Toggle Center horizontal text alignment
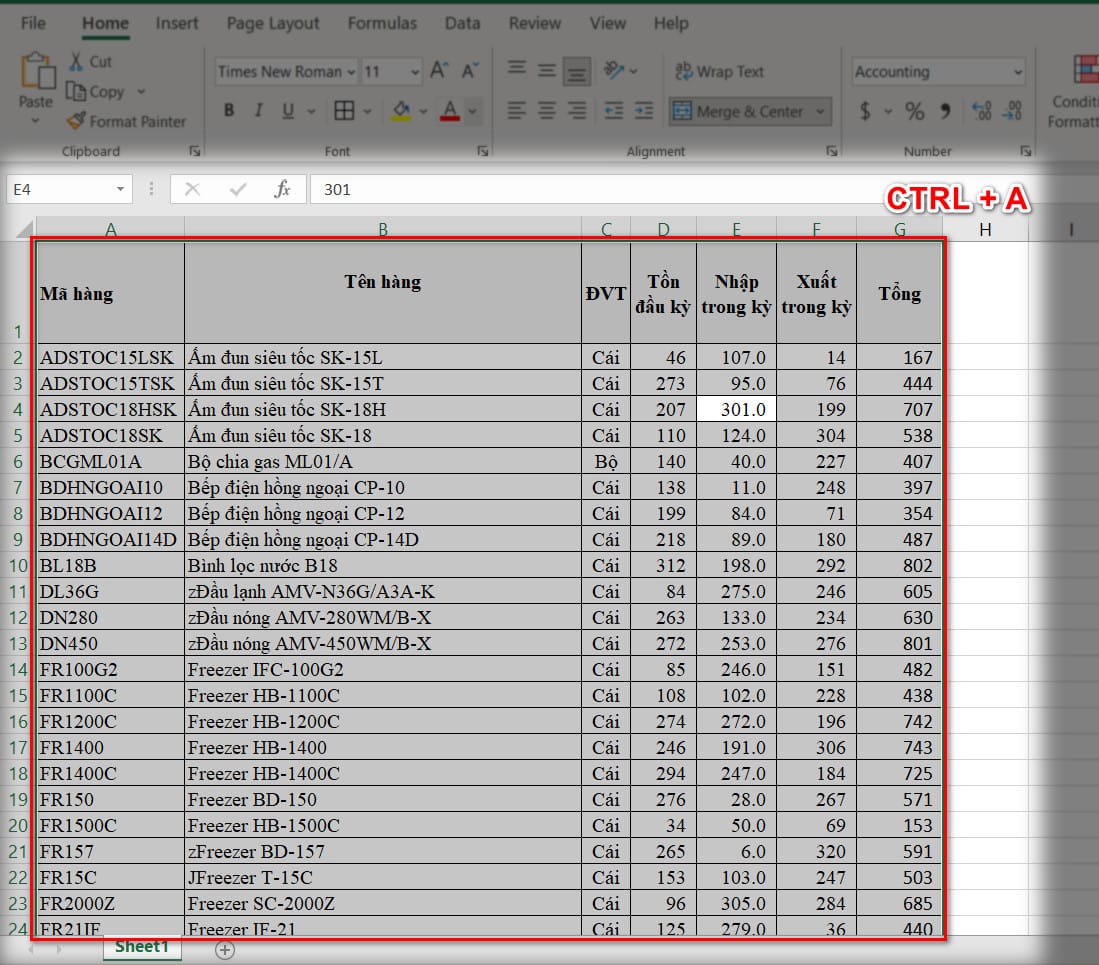The width and height of the screenshot is (1099, 965). (x=547, y=111)
